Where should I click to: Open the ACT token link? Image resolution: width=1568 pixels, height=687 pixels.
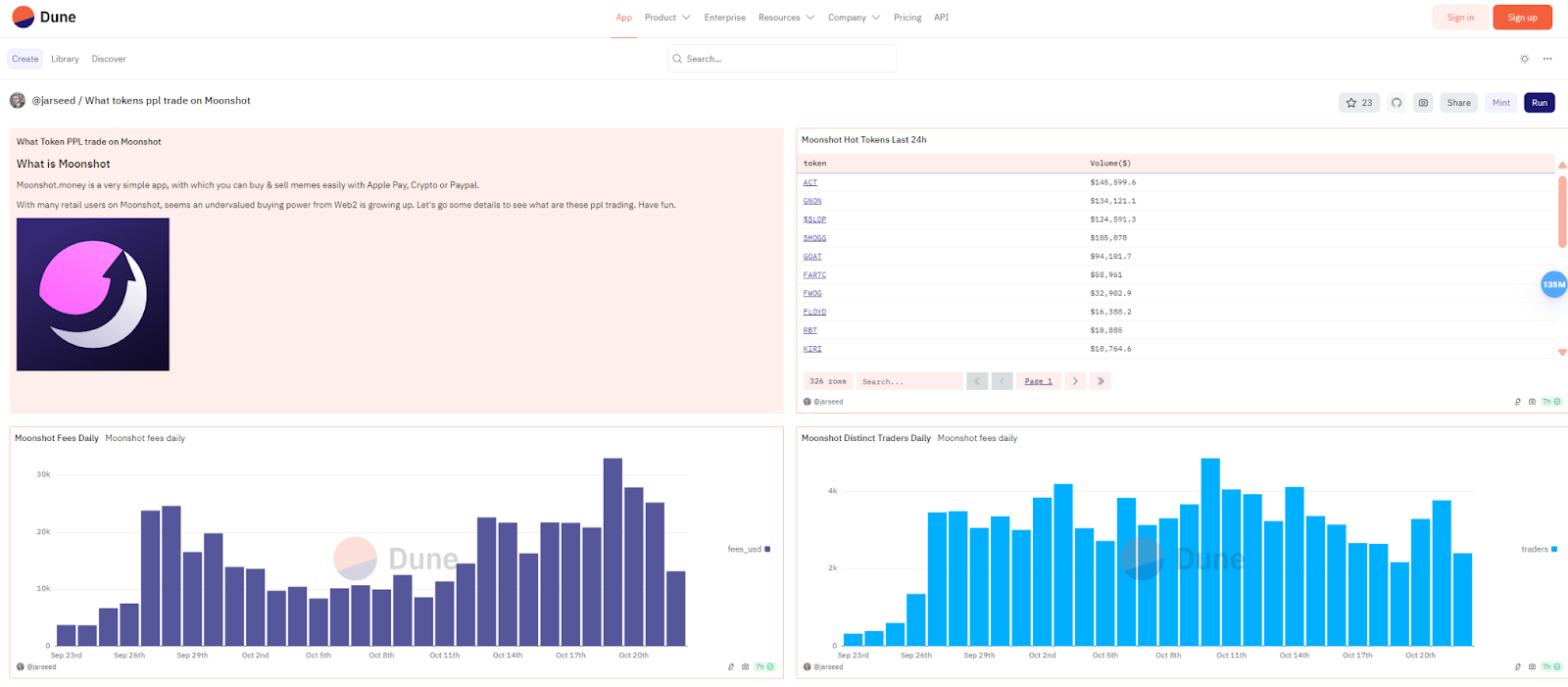809,182
